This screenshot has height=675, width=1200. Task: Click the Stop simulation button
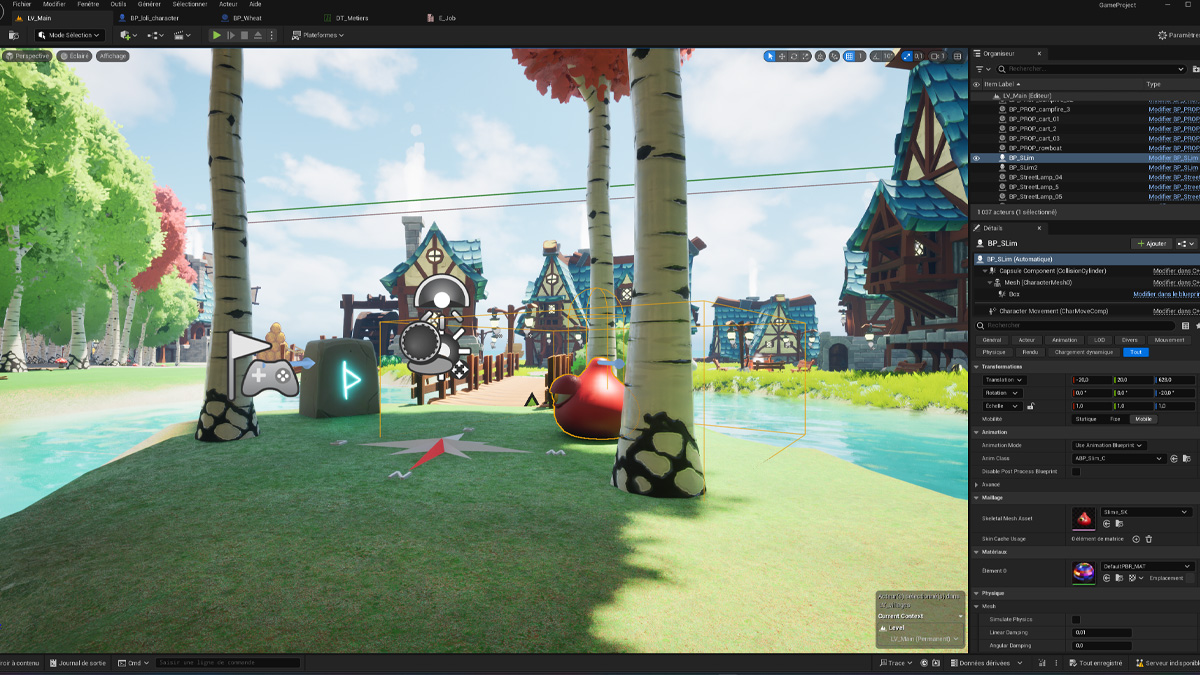coord(244,35)
